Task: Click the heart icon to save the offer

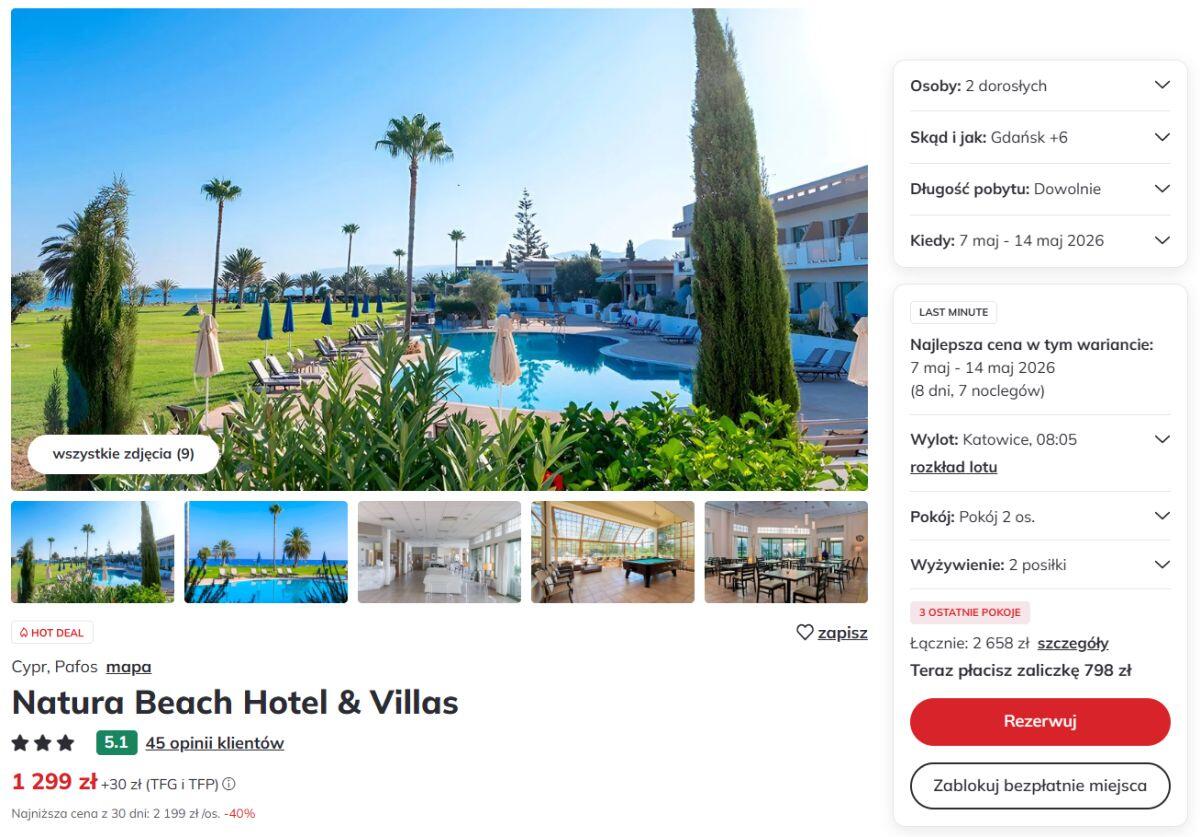Action: click(805, 632)
